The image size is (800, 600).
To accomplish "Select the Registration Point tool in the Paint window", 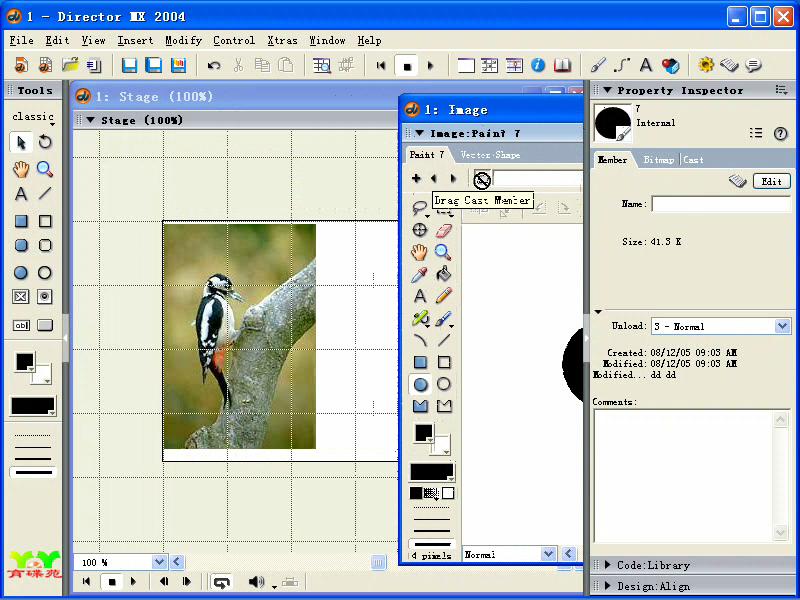I will click(x=419, y=230).
